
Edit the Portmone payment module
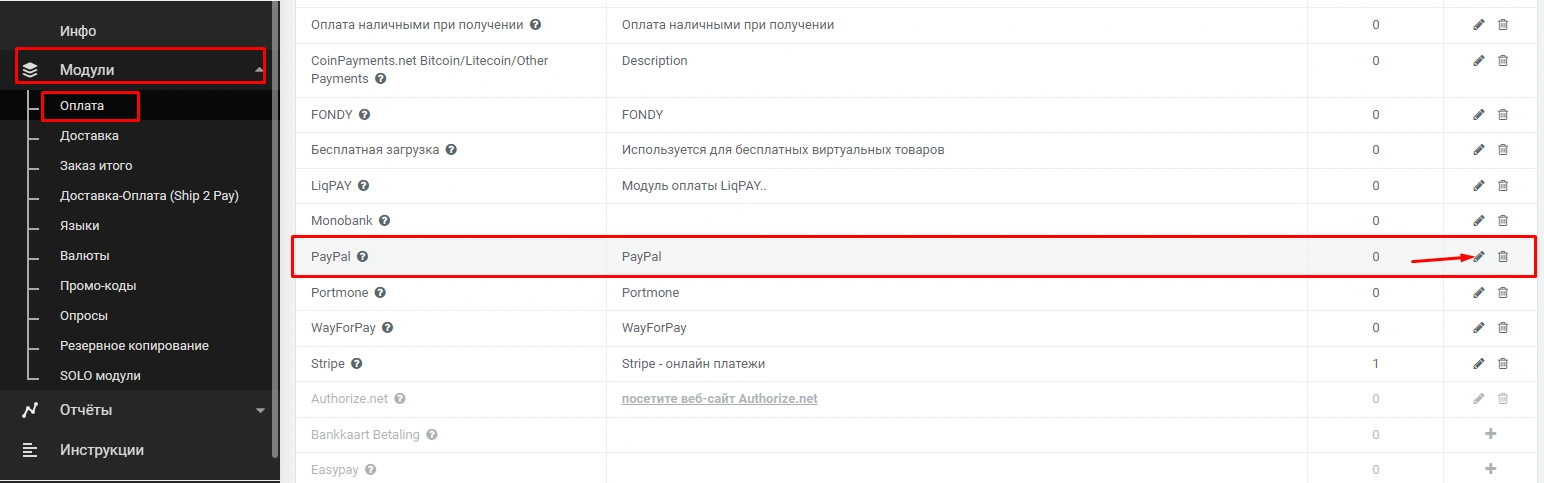click(x=1479, y=293)
